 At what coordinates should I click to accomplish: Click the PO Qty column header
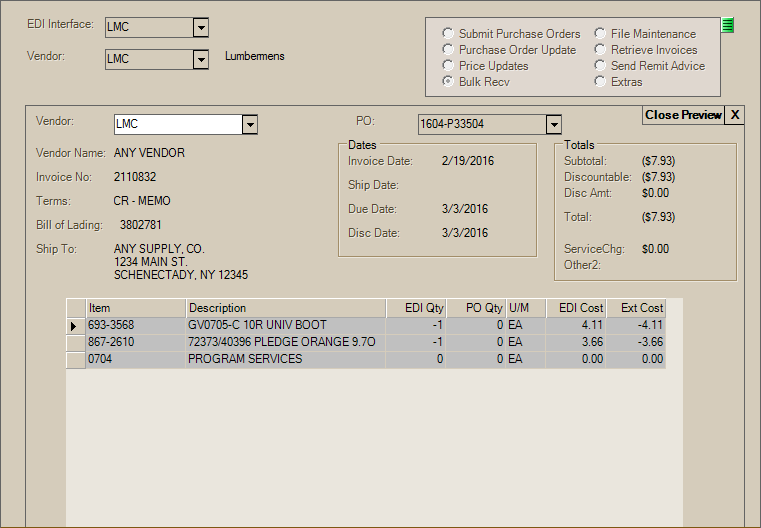coord(476,308)
